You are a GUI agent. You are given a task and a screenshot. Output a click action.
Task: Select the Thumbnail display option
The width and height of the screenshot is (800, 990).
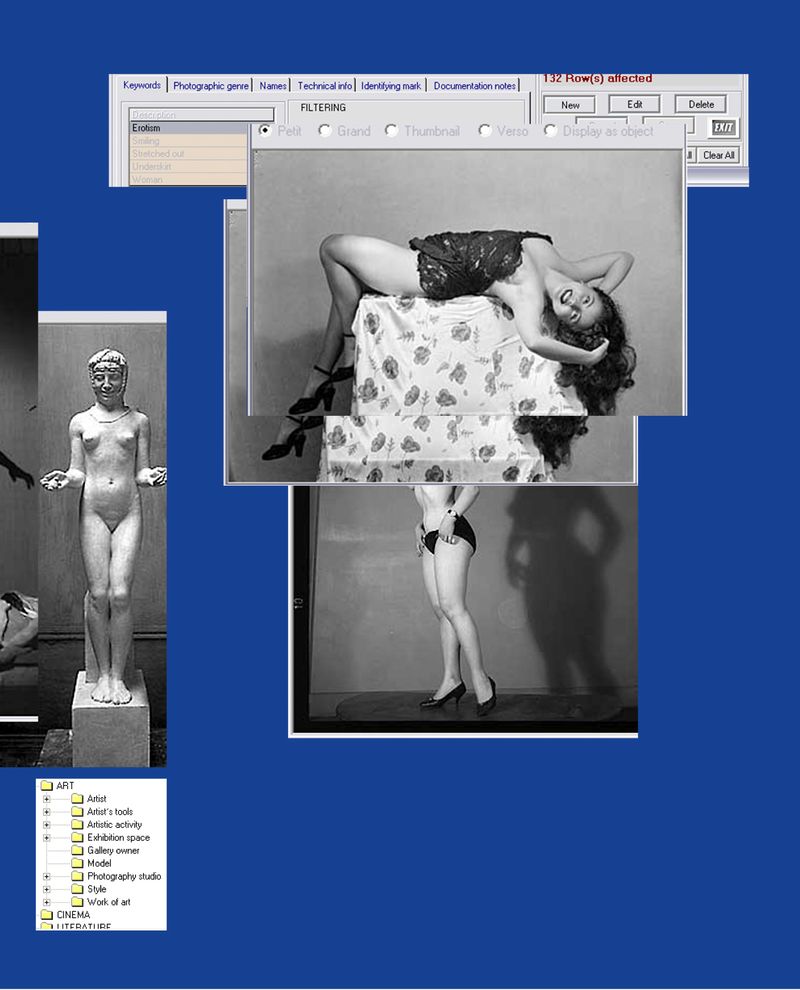pyautogui.click(x=391, y=131)
